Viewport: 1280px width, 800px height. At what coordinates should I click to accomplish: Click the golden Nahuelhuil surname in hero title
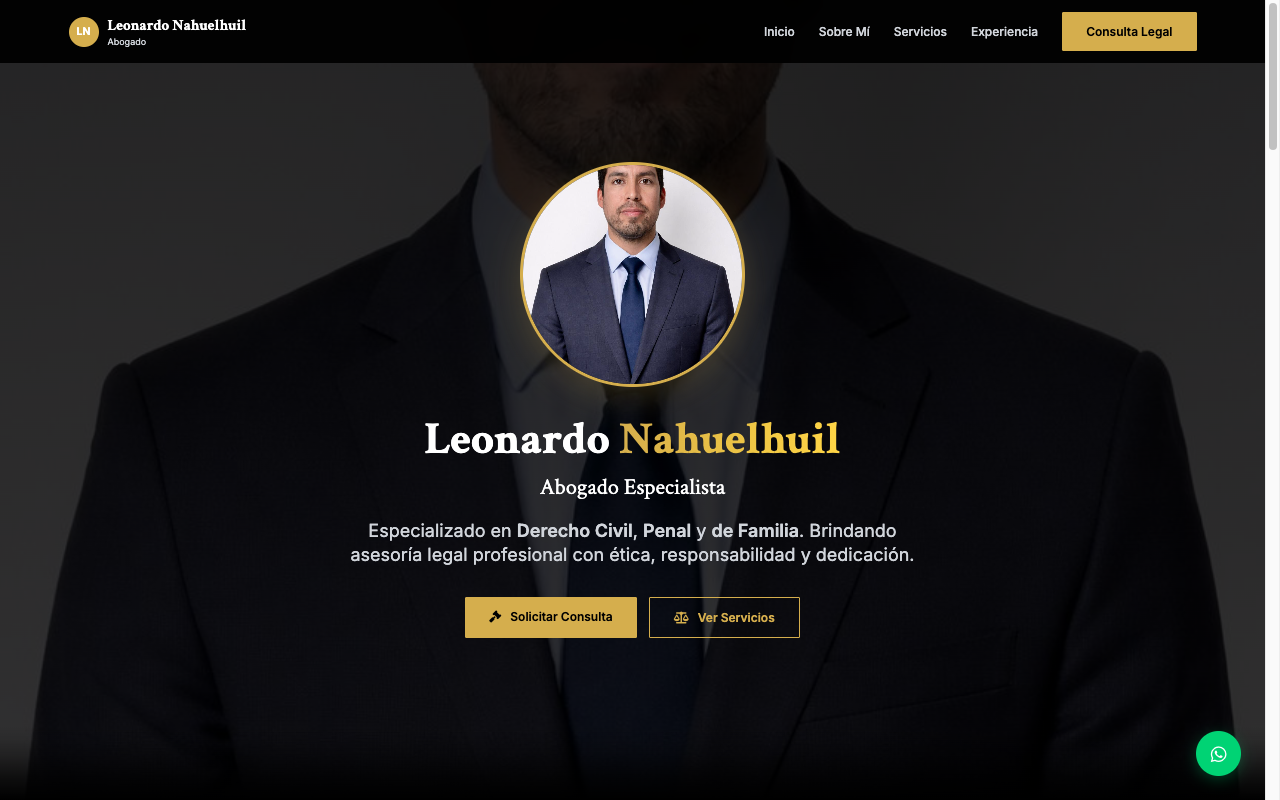click(x=729, y=439)
